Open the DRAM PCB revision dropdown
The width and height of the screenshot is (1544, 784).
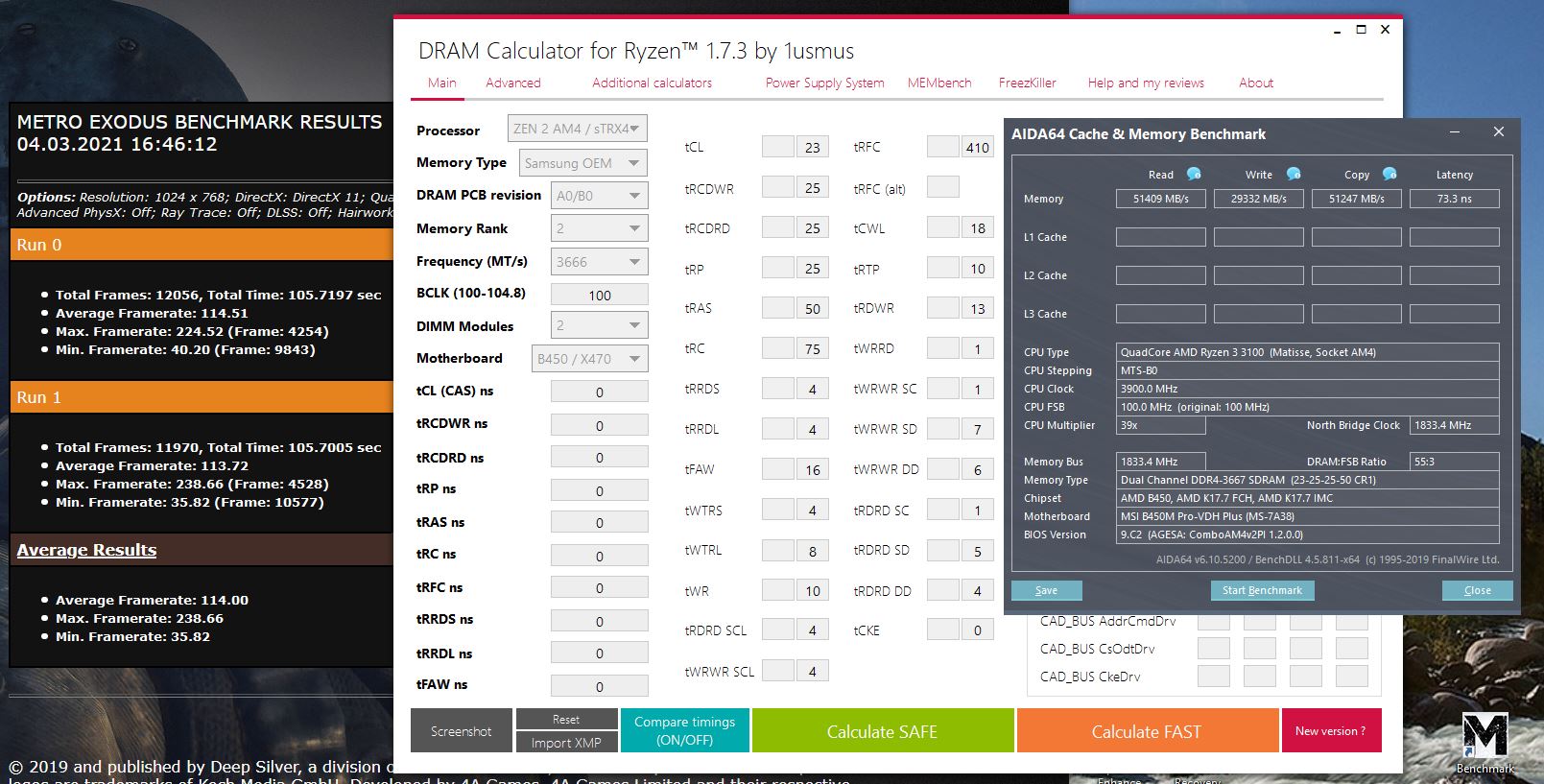pos(600,196)
